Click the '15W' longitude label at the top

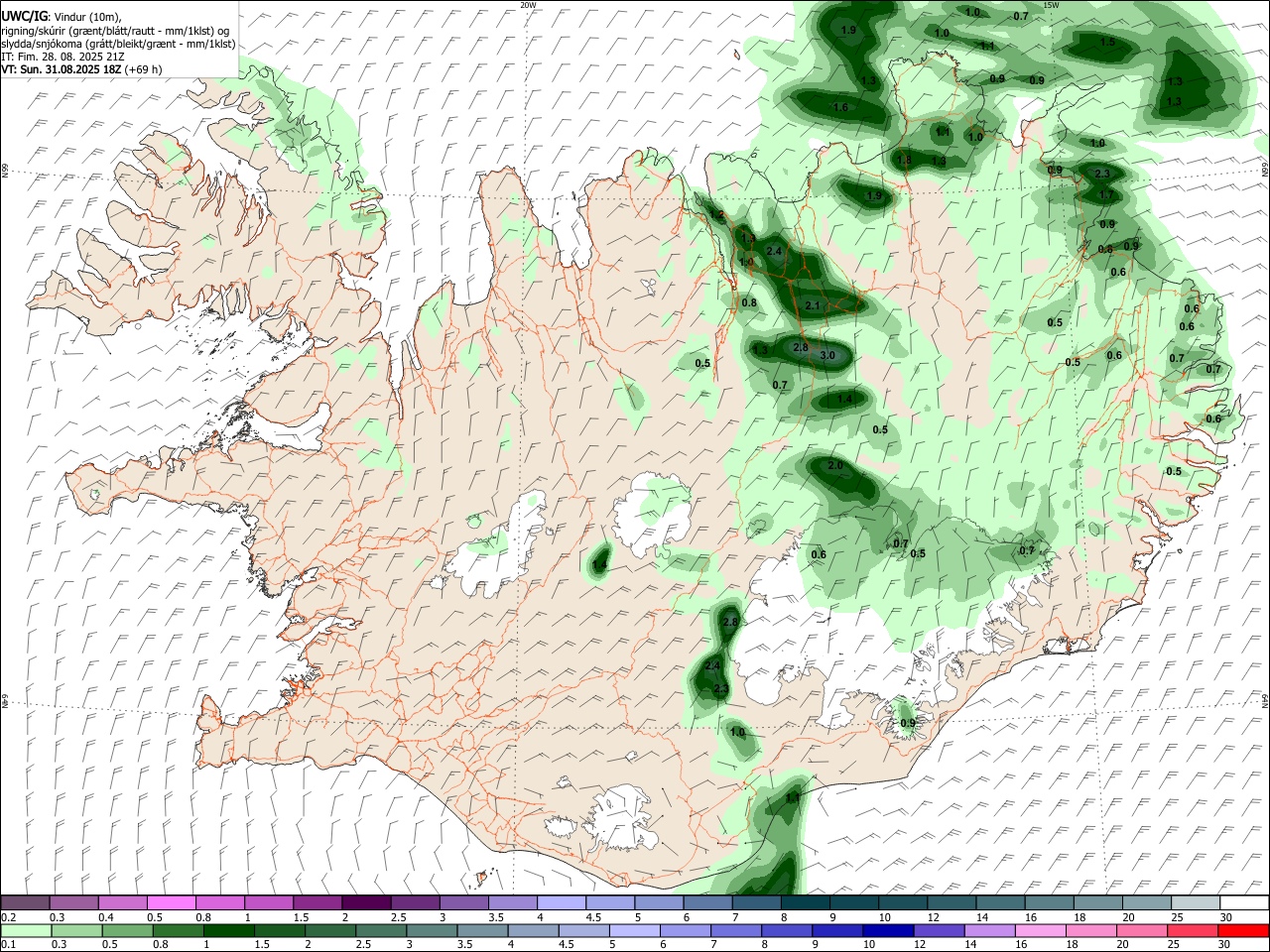1051,5
